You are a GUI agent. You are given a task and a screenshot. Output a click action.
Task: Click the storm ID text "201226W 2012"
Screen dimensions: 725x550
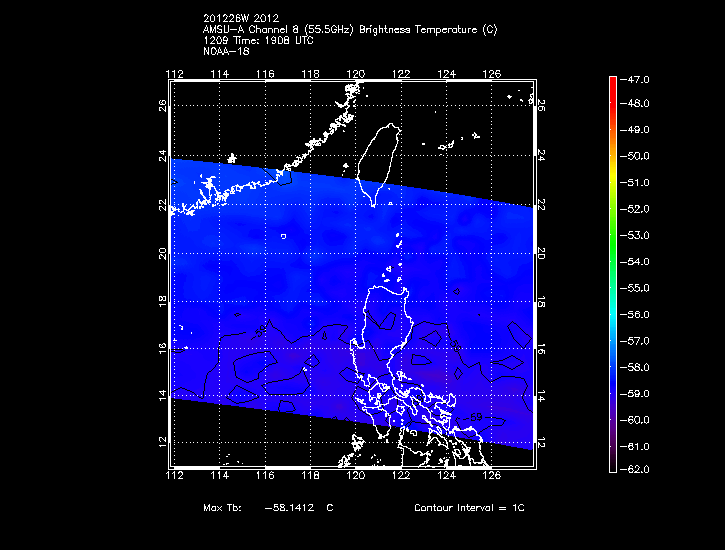(x=241, y=18)
